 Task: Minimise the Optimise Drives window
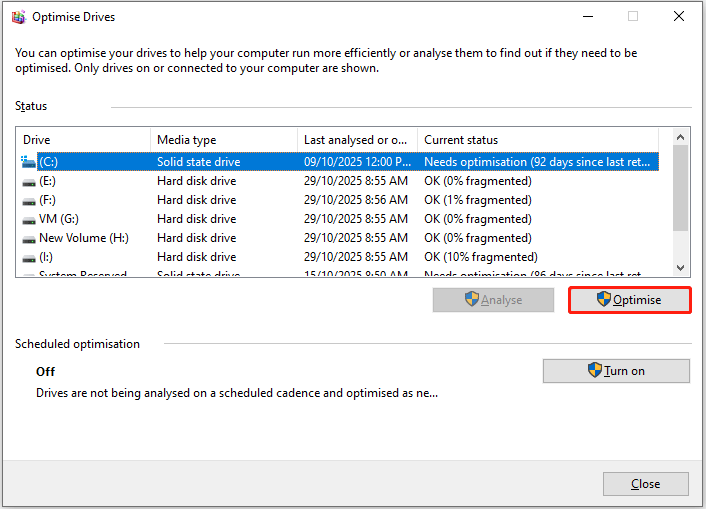click(x=588, y=17)
